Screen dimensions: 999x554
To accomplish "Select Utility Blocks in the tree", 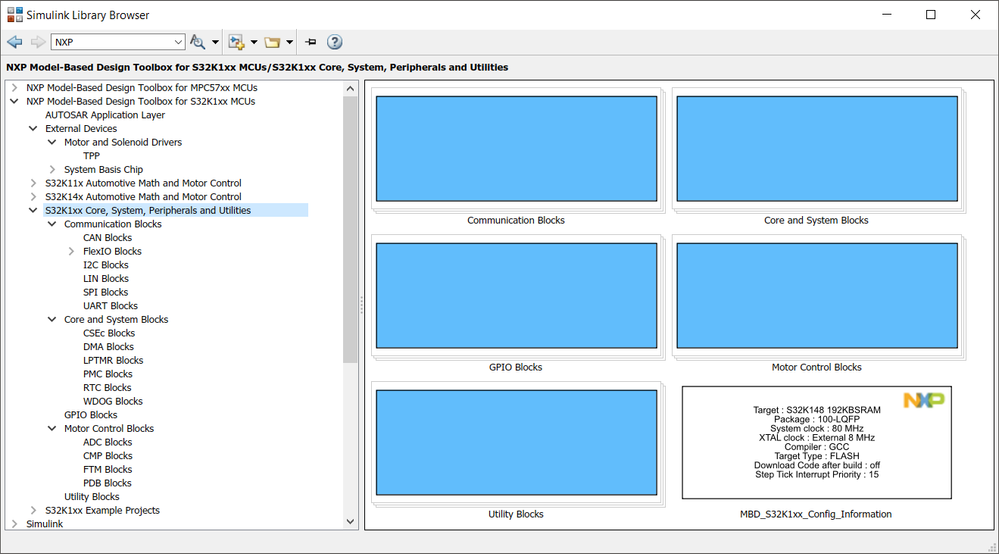I will [x=91, y=497].
